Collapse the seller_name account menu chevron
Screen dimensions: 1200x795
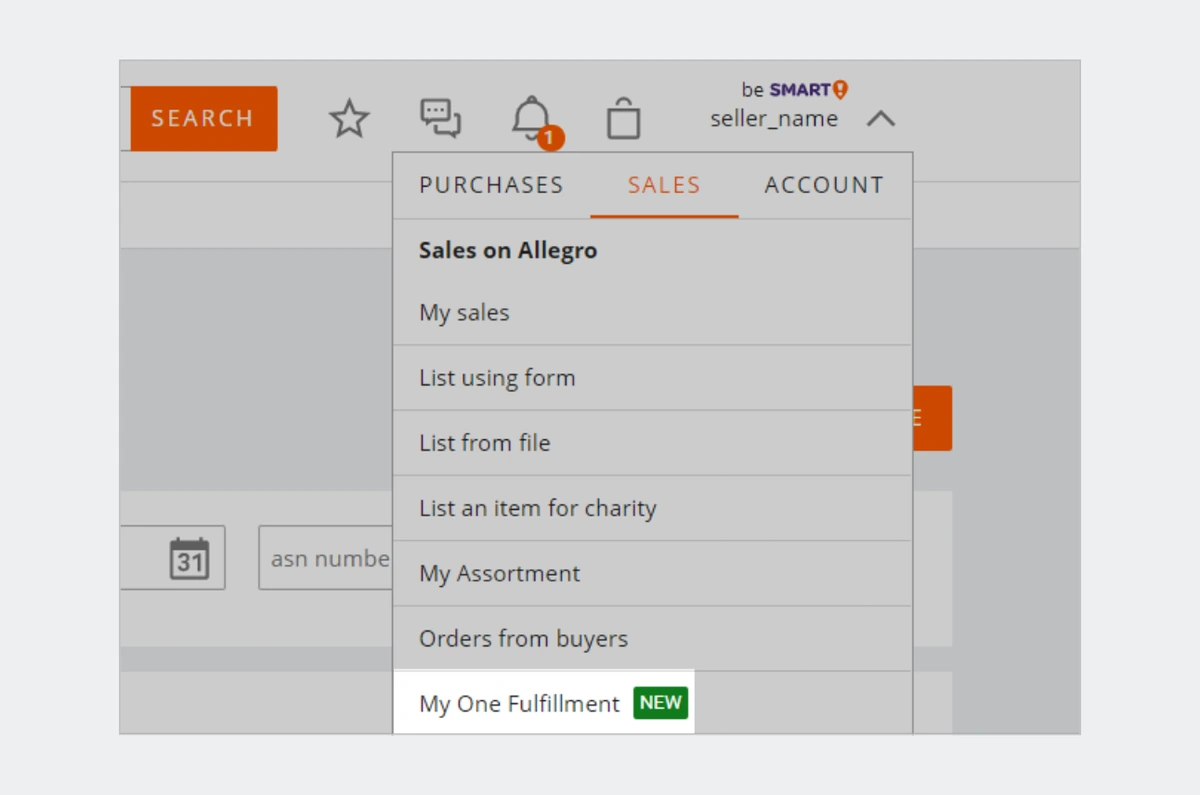coord(881,119)
